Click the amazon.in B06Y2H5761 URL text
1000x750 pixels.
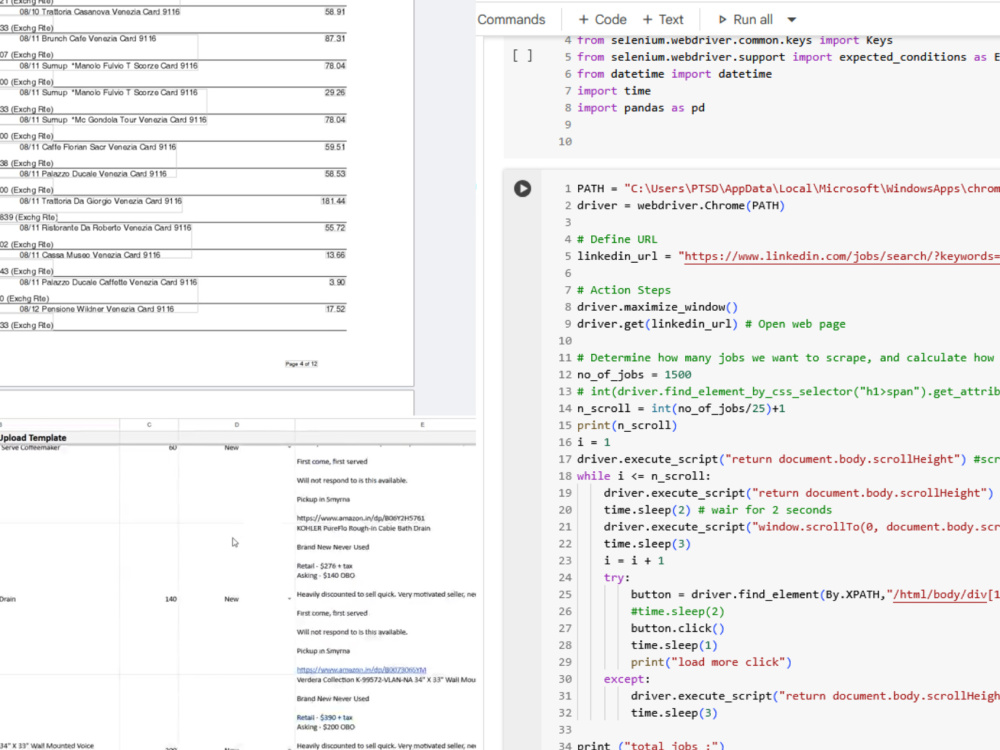(x=360, y=518)
